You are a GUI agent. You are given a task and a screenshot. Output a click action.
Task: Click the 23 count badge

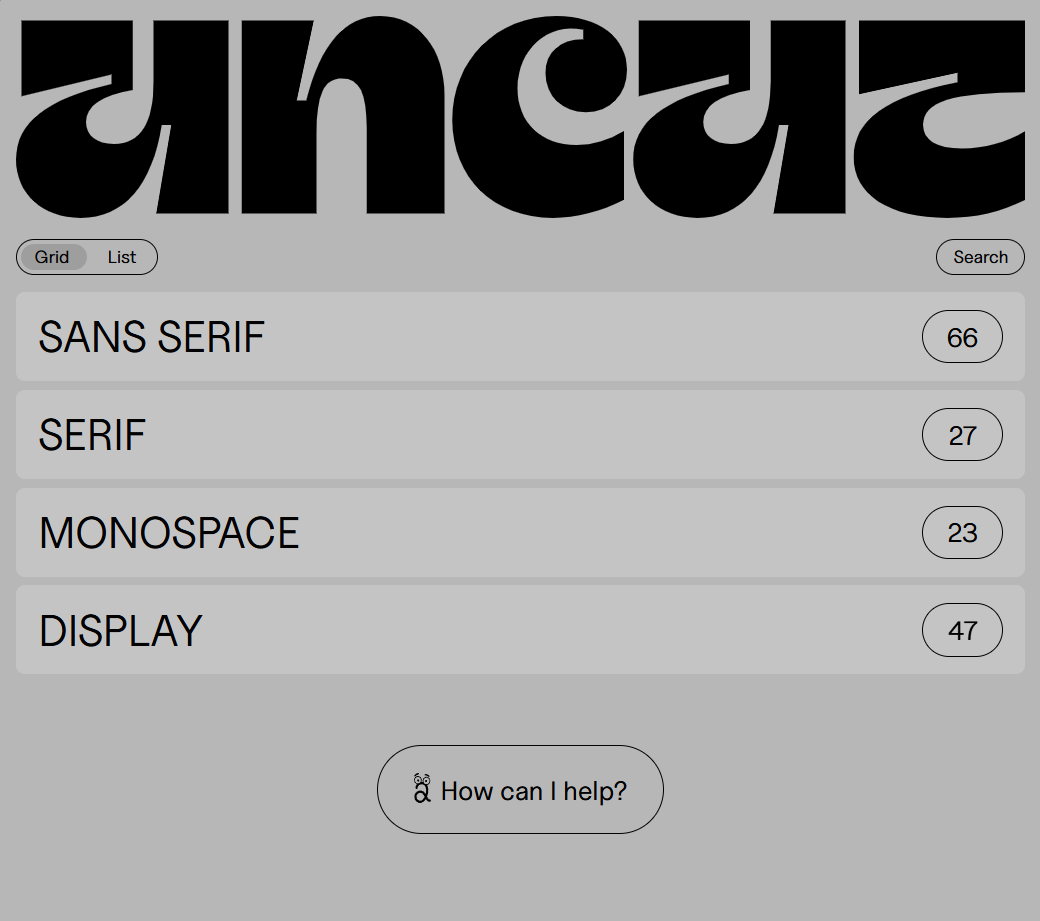pos(962,532)
